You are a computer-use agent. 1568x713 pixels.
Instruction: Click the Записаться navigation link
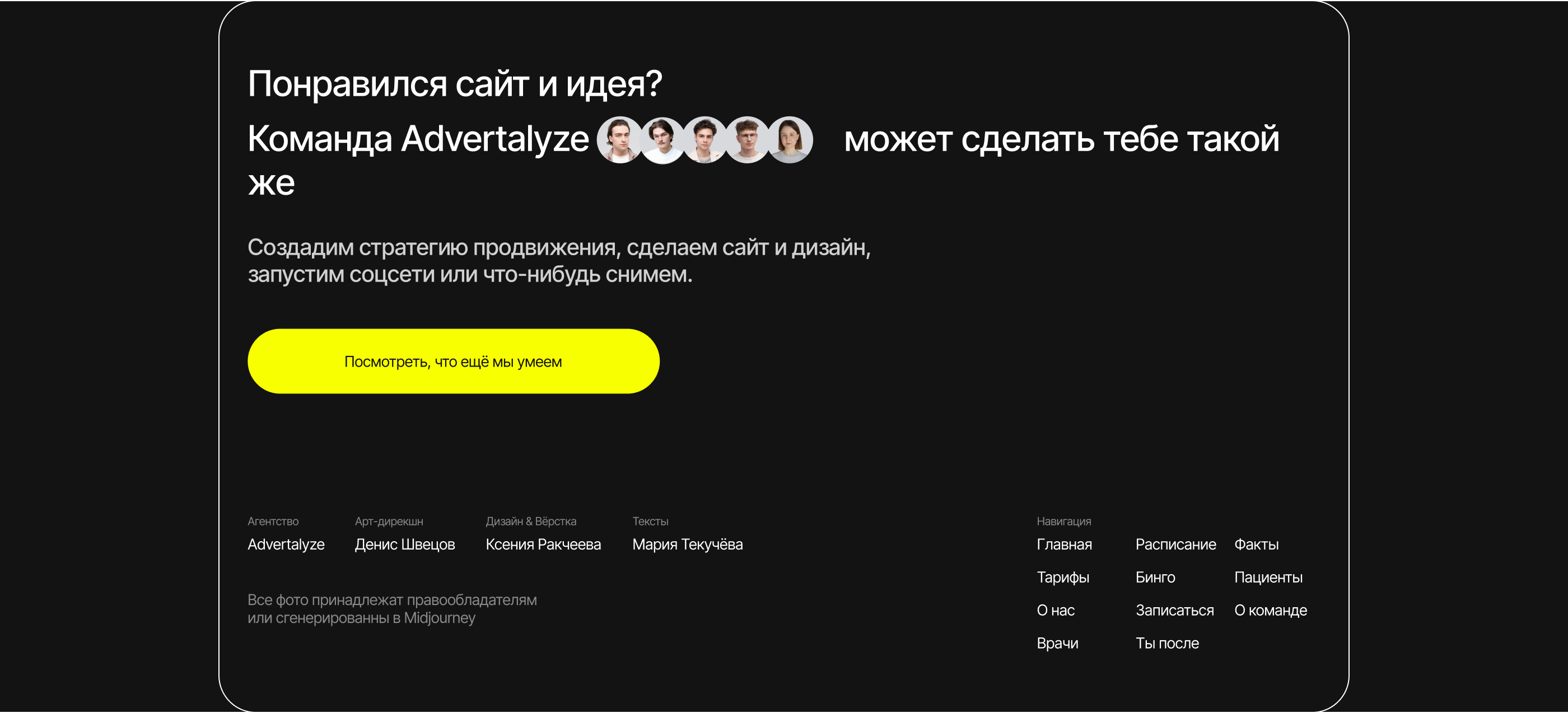pyautogui.click(x=1174, y=610)
